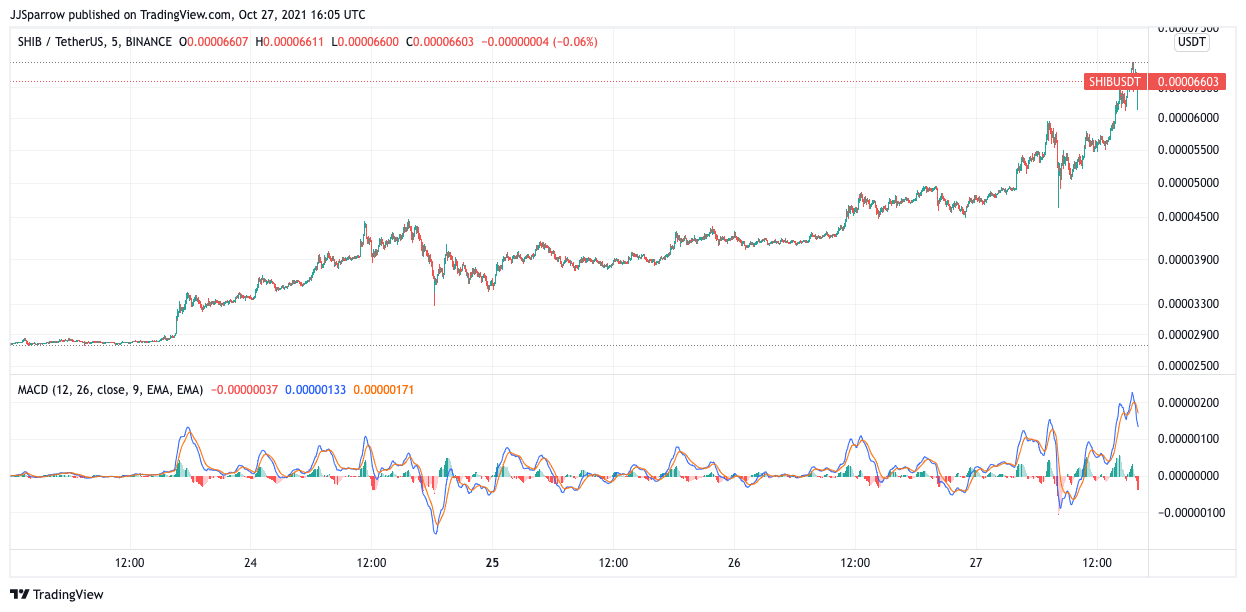
Task: Click the current price tag 0.00006603
Action: pos(1188,81)
